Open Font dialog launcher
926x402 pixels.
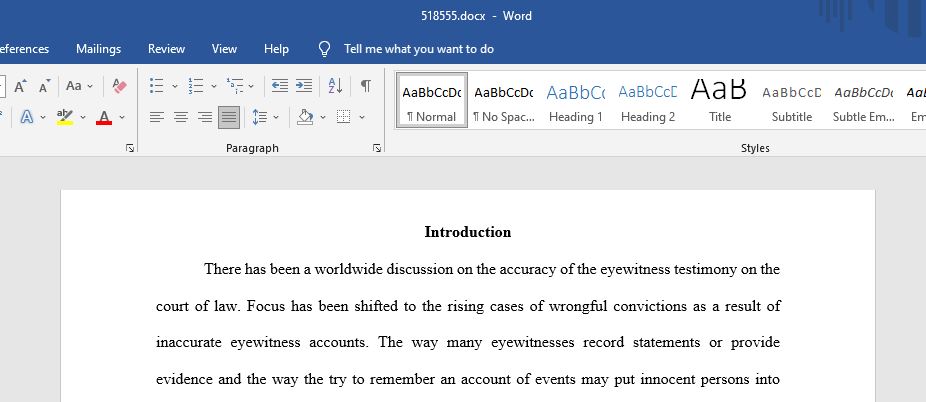[x=130, y=149]
